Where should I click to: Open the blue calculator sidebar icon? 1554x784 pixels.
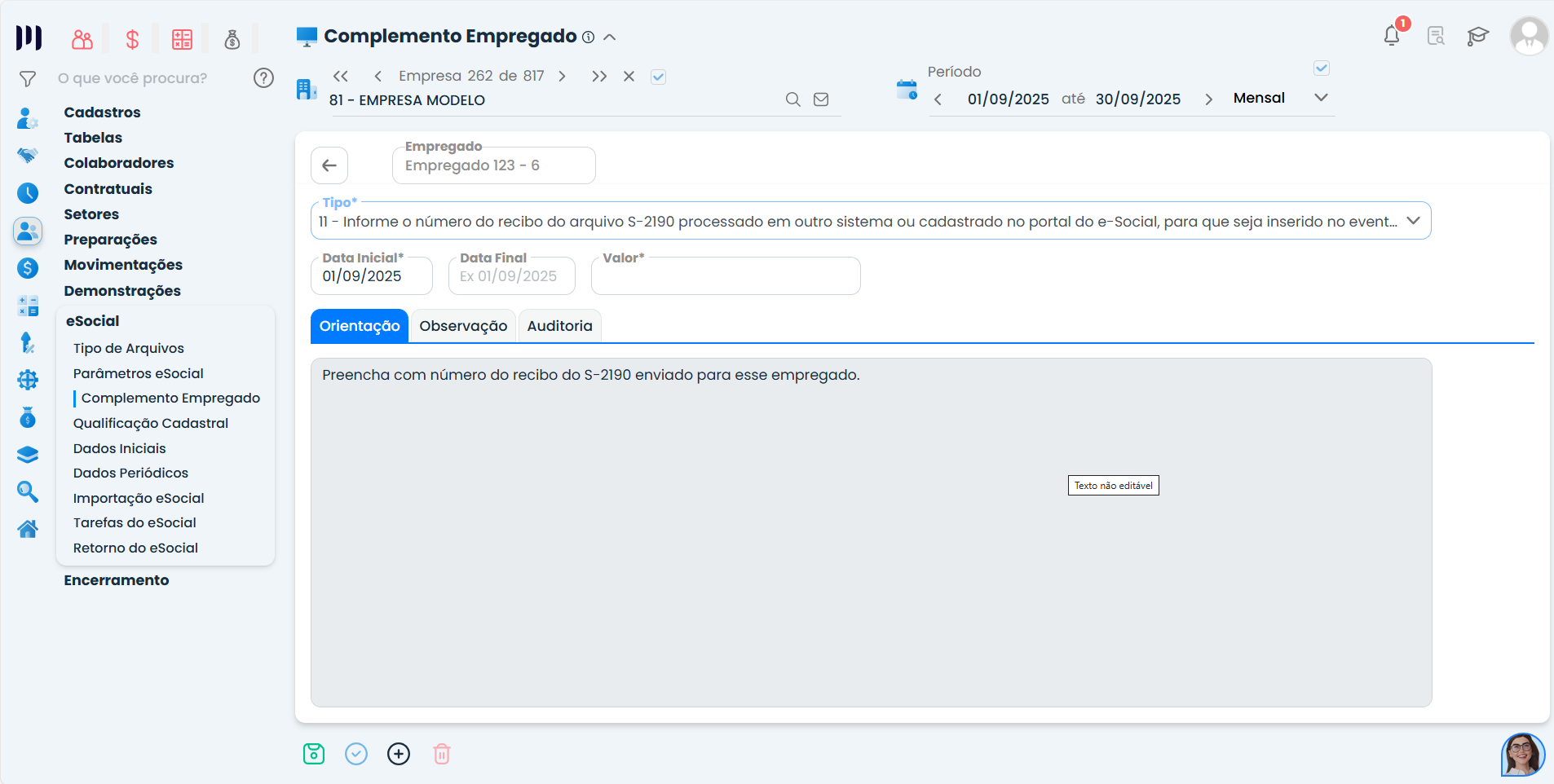point(28,306)
